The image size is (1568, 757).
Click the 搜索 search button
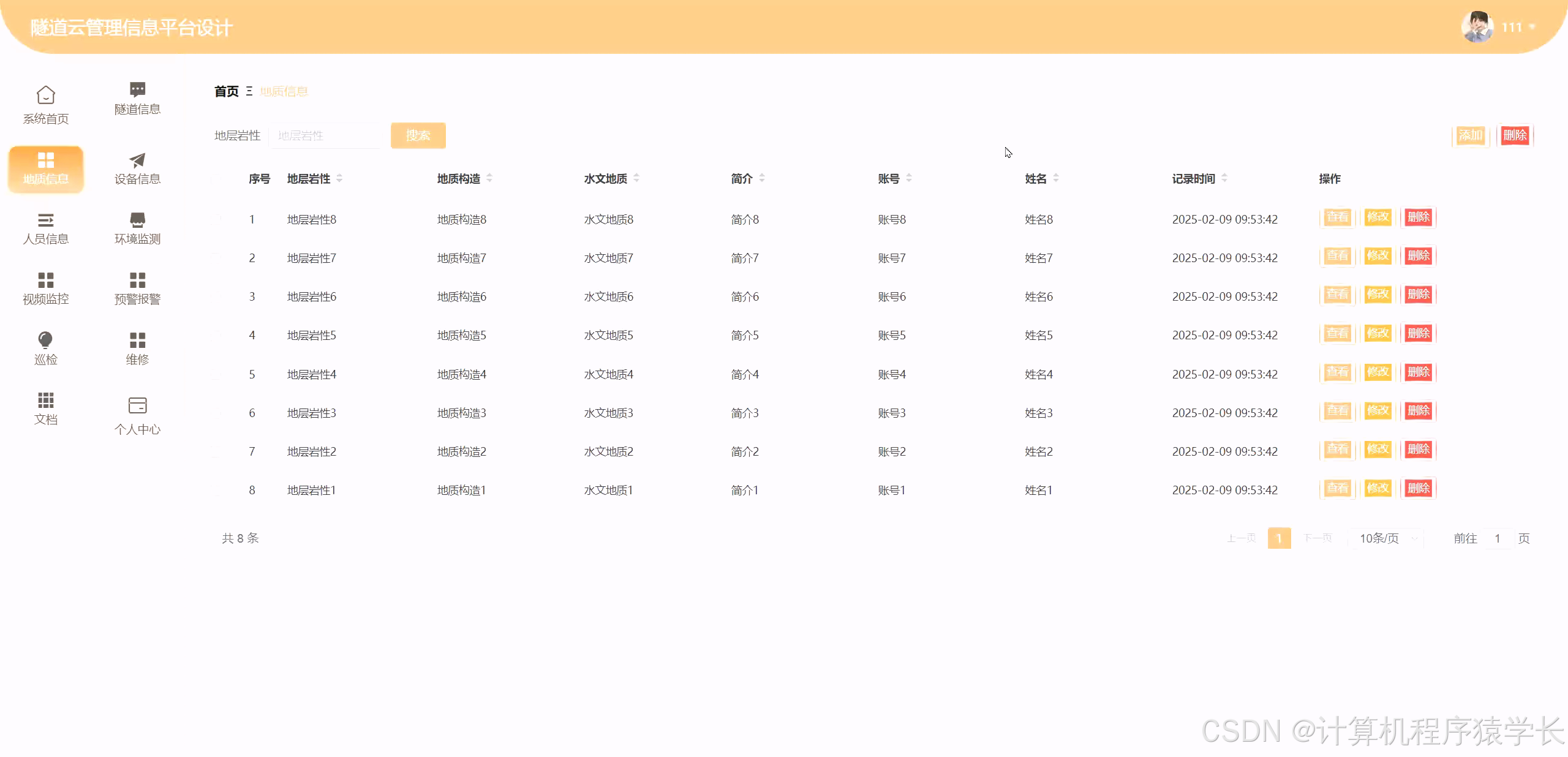(418, 135)
